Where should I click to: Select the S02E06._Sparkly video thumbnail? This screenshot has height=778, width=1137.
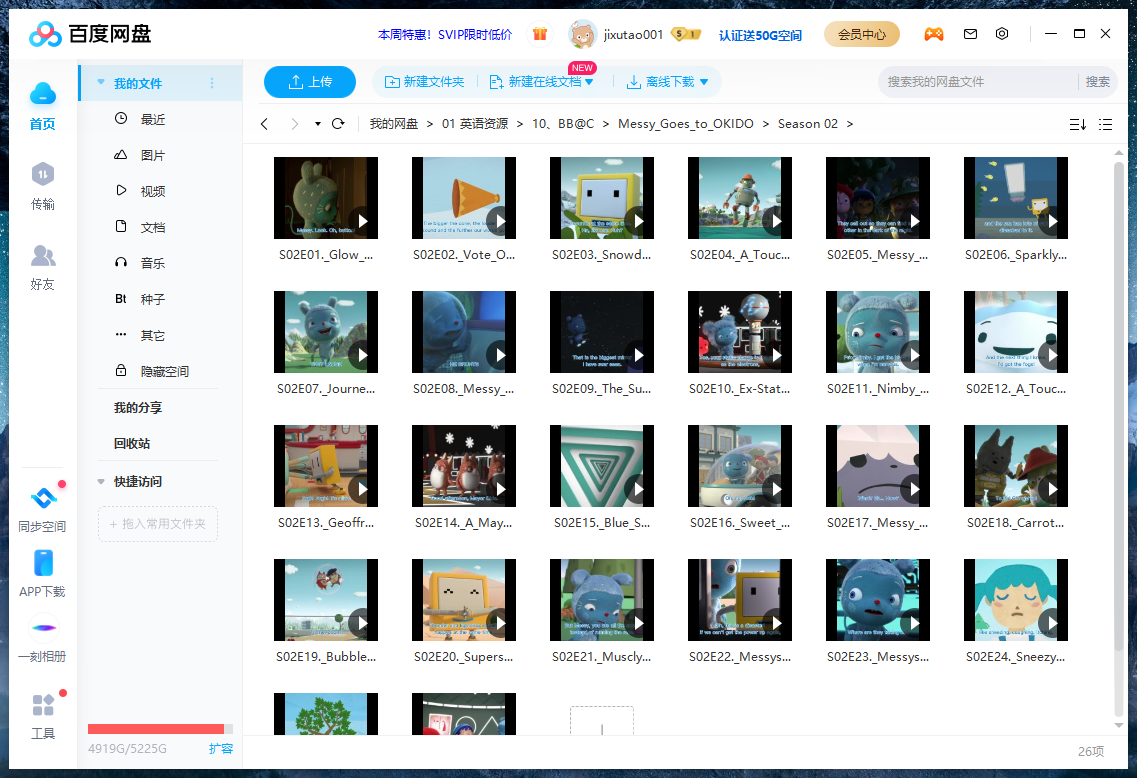click(1016, 198)
